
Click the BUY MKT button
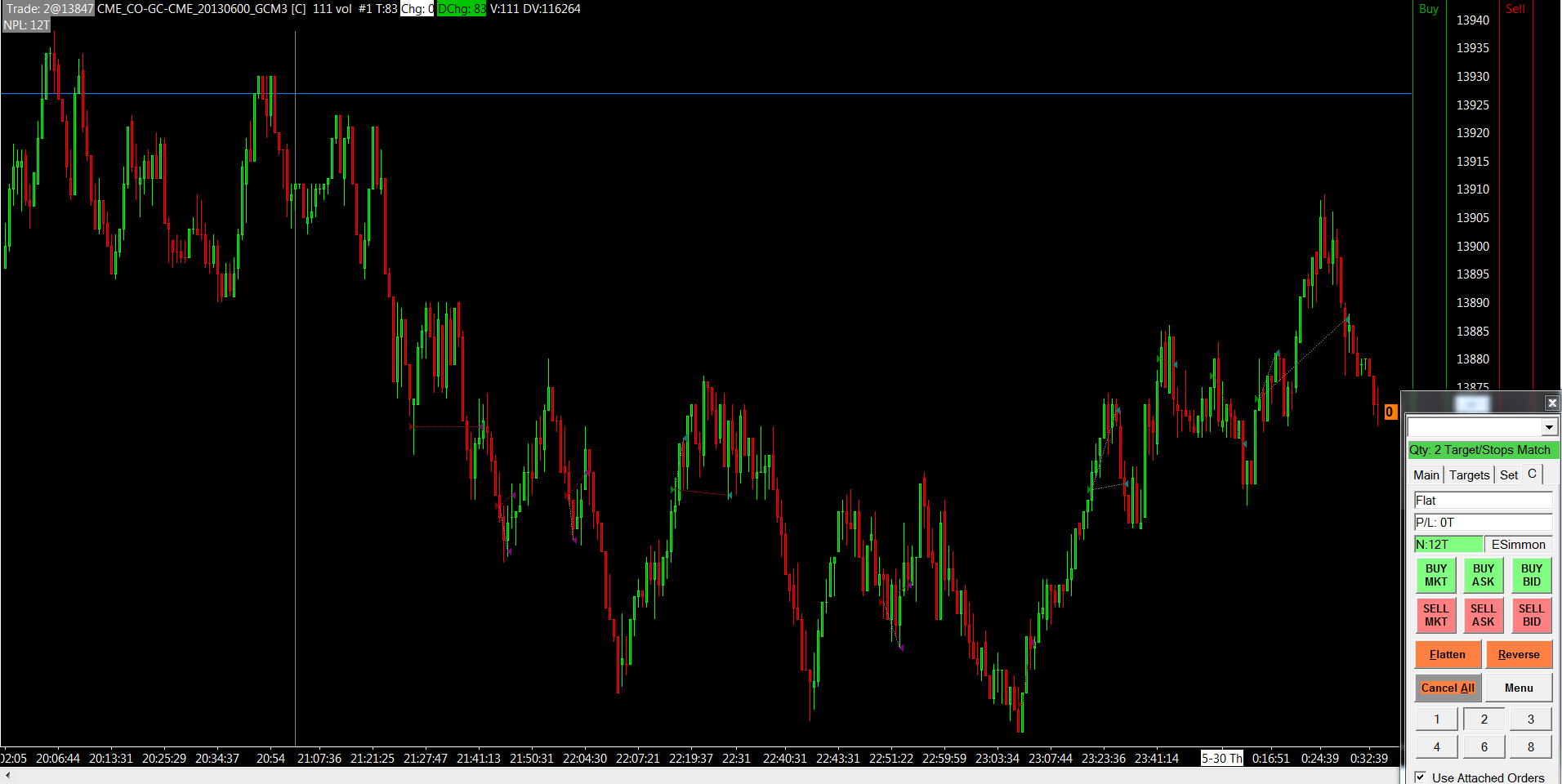point(1435,575)
